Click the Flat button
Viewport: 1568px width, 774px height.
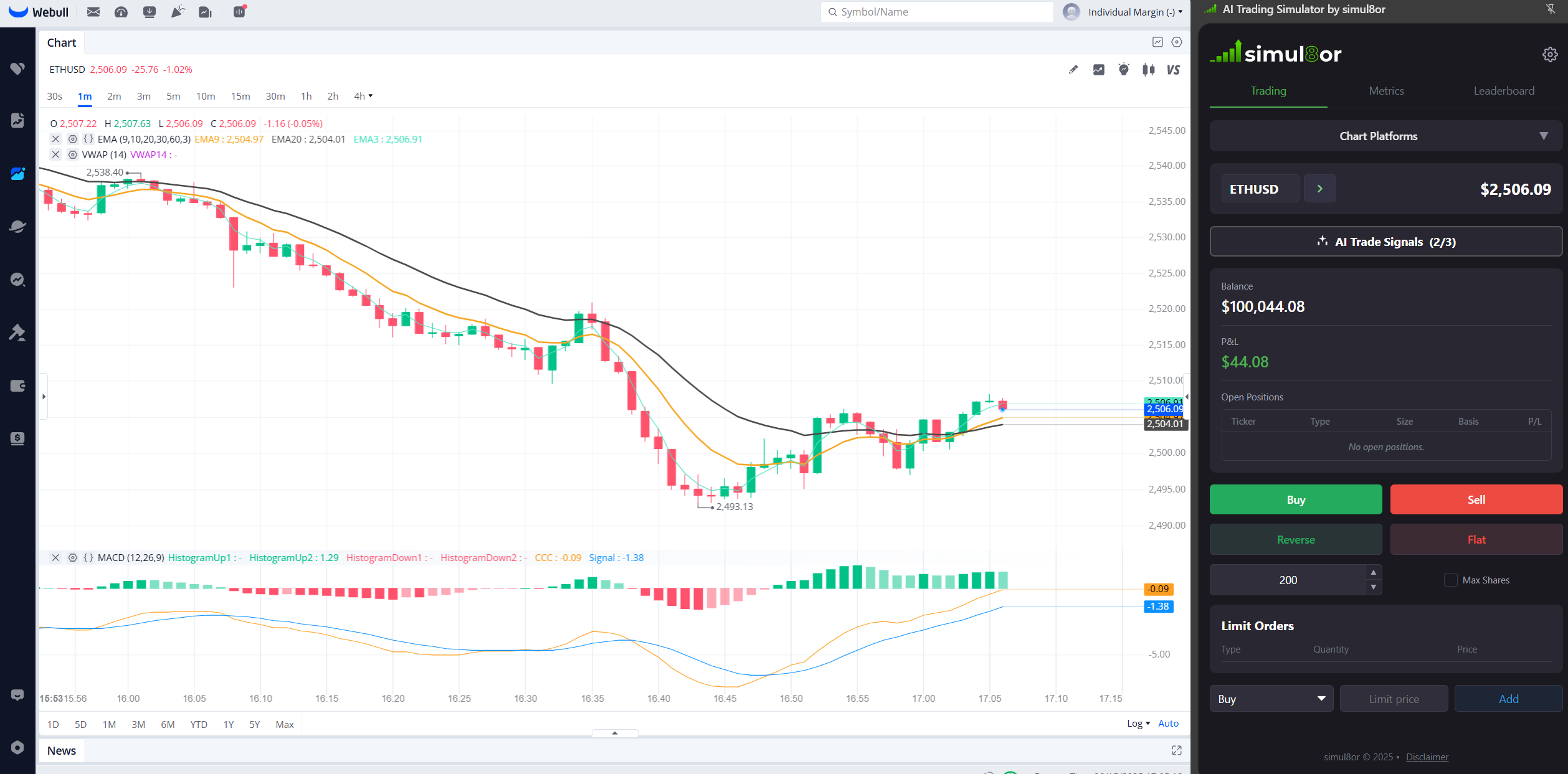1476,539
